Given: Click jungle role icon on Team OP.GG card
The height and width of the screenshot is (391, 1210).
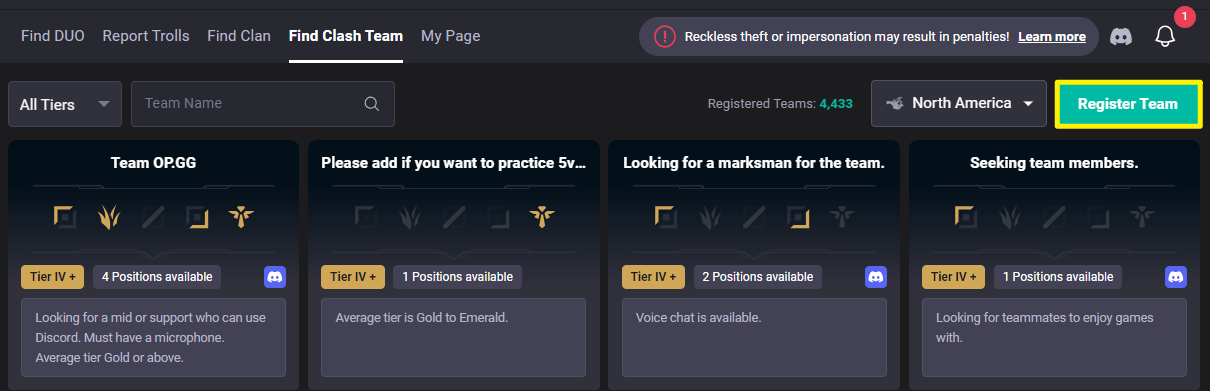Looking at the screenshot, I should 110,216.
